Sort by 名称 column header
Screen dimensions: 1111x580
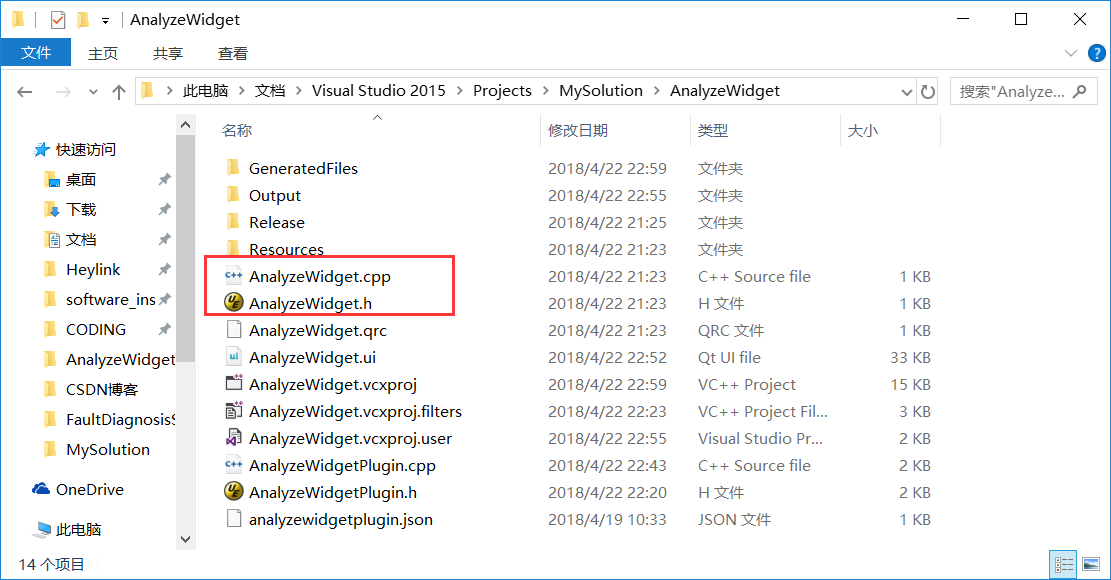[x=237, y=130]
